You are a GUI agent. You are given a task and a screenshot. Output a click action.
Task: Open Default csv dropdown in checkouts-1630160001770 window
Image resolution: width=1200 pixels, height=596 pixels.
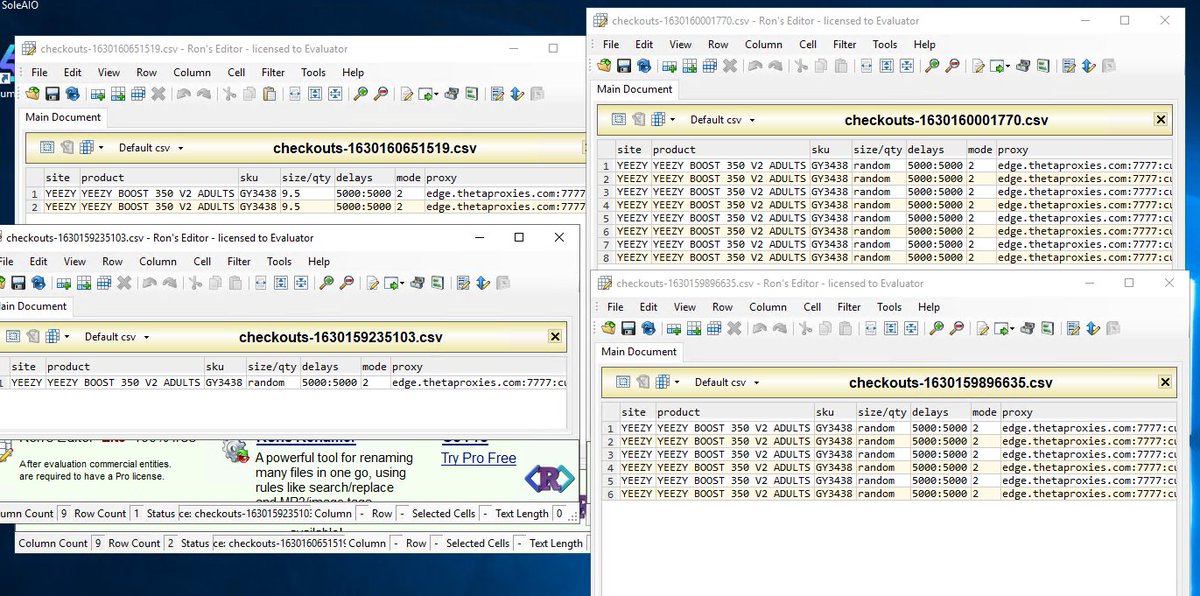[x=721, y=119]
